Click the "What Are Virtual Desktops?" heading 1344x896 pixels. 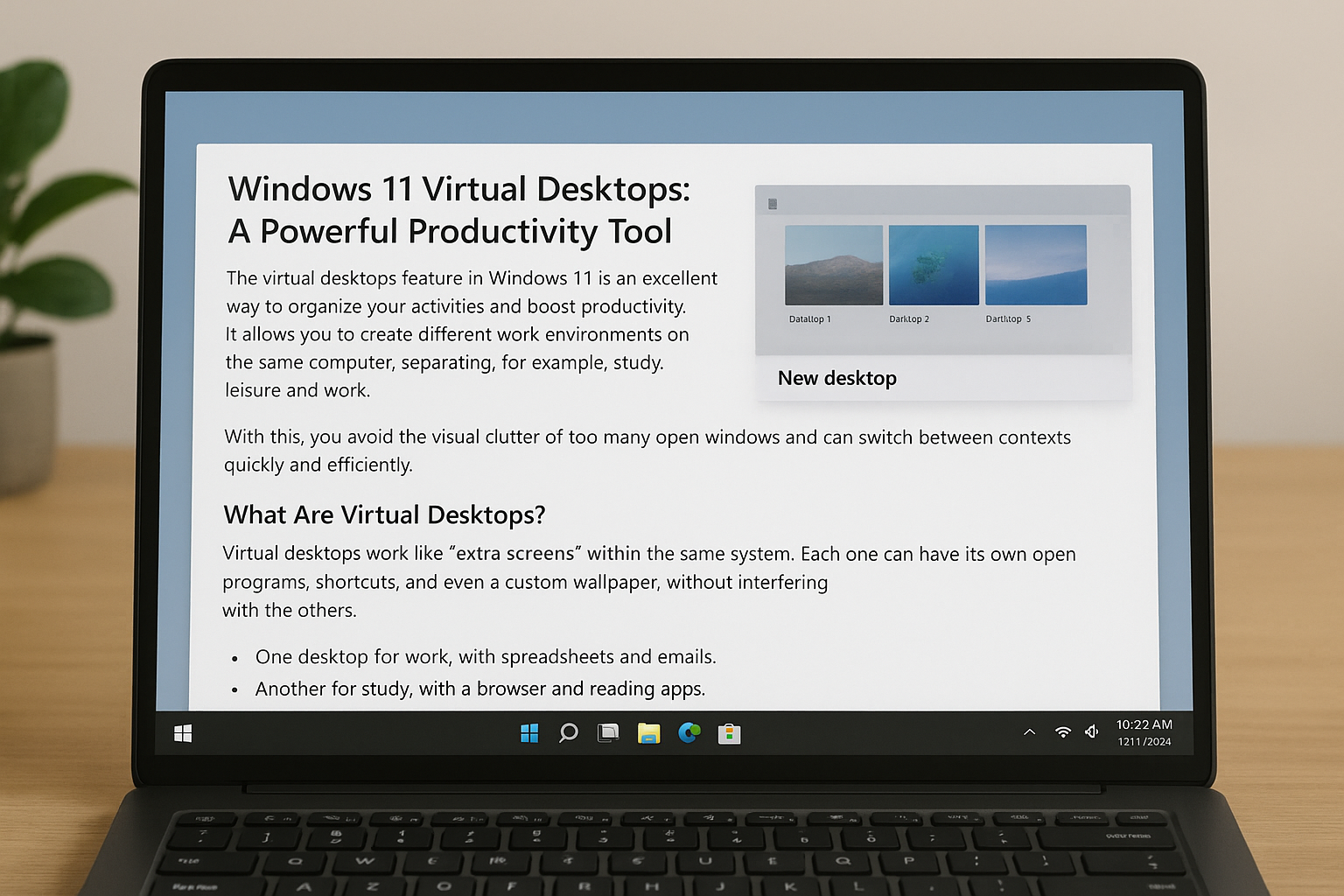(384, 514)
